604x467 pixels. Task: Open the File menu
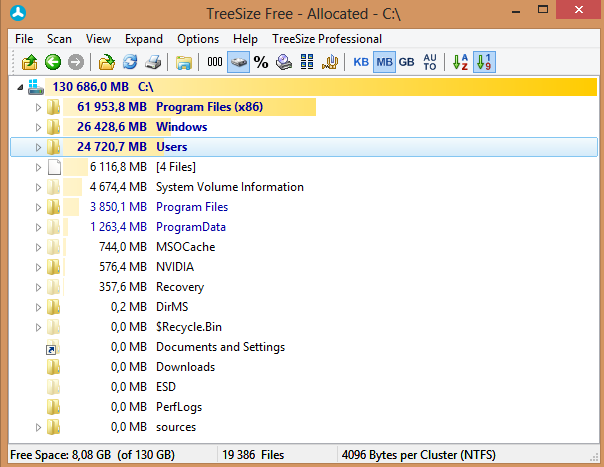coord(24,39)
